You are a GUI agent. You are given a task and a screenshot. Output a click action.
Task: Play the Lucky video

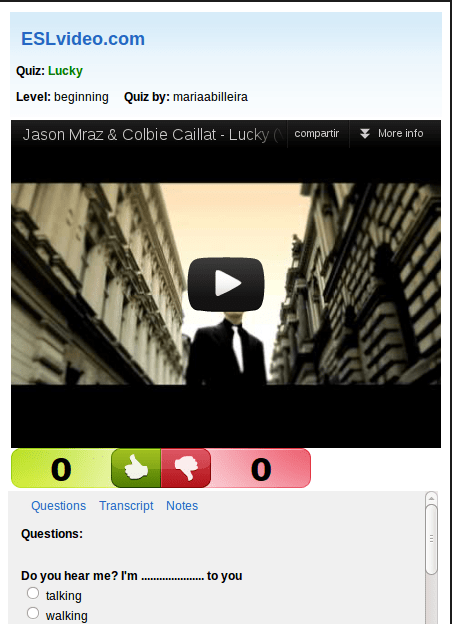(x=226, y=284)
